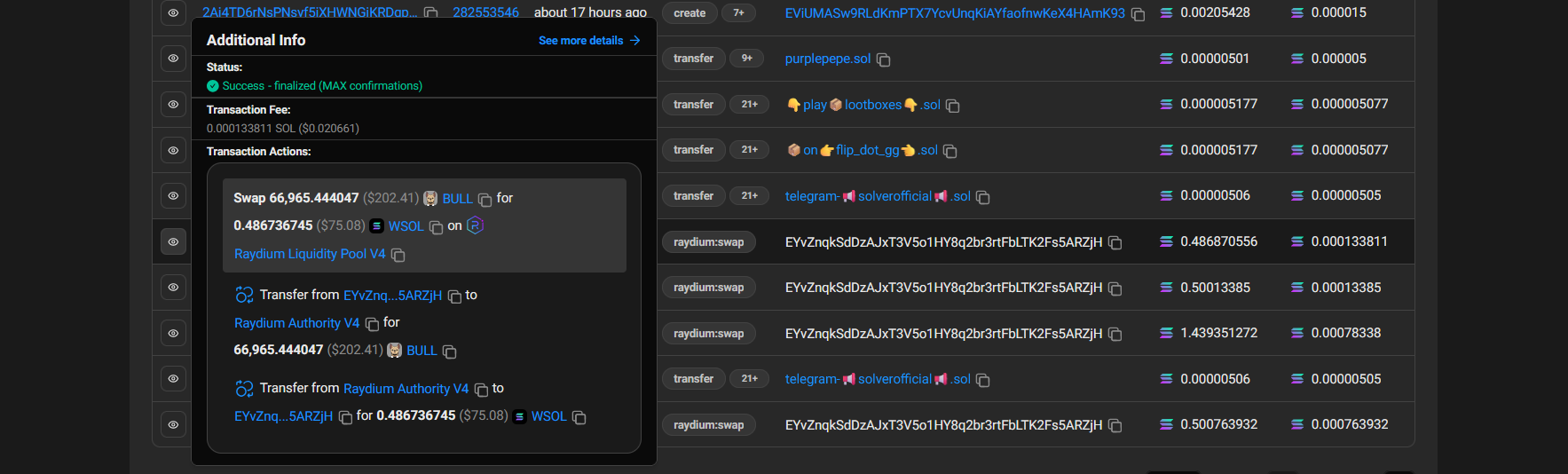1568x474 pixels.
Task: Select value 1.439351272 in table
Action: coord(1218,333)
